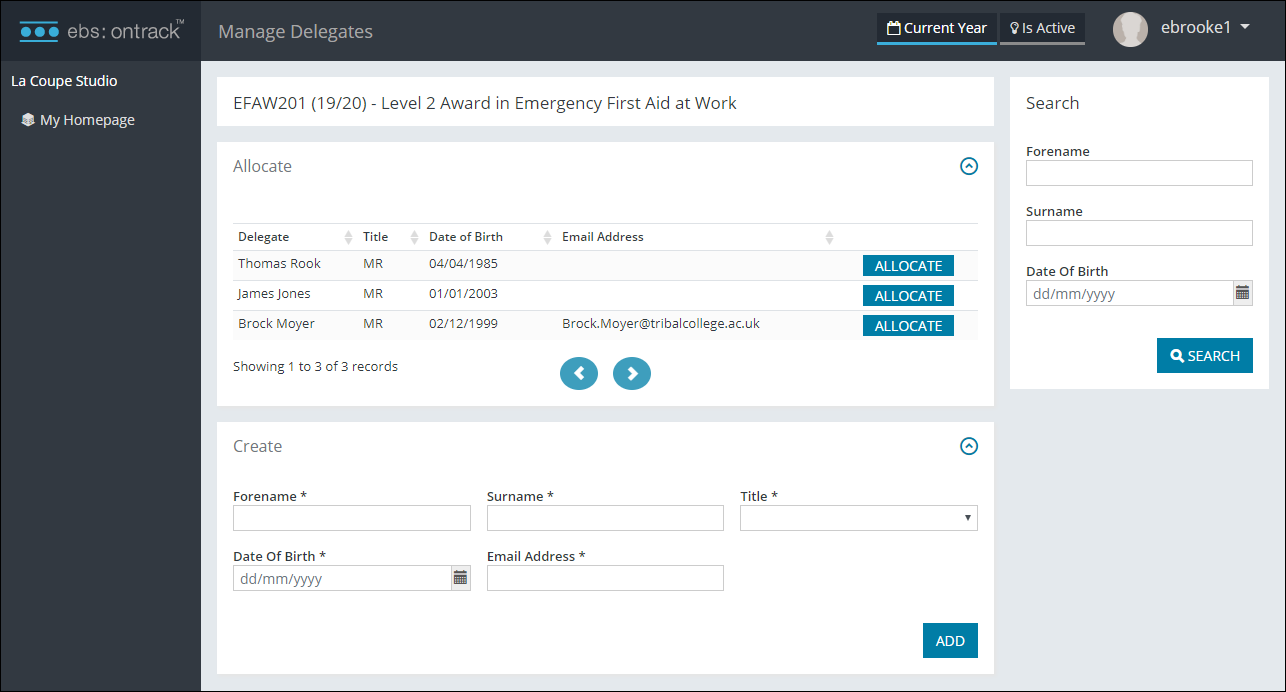Navigate to My Homepage
The image size is (1286, 692).
pos(86,119)
